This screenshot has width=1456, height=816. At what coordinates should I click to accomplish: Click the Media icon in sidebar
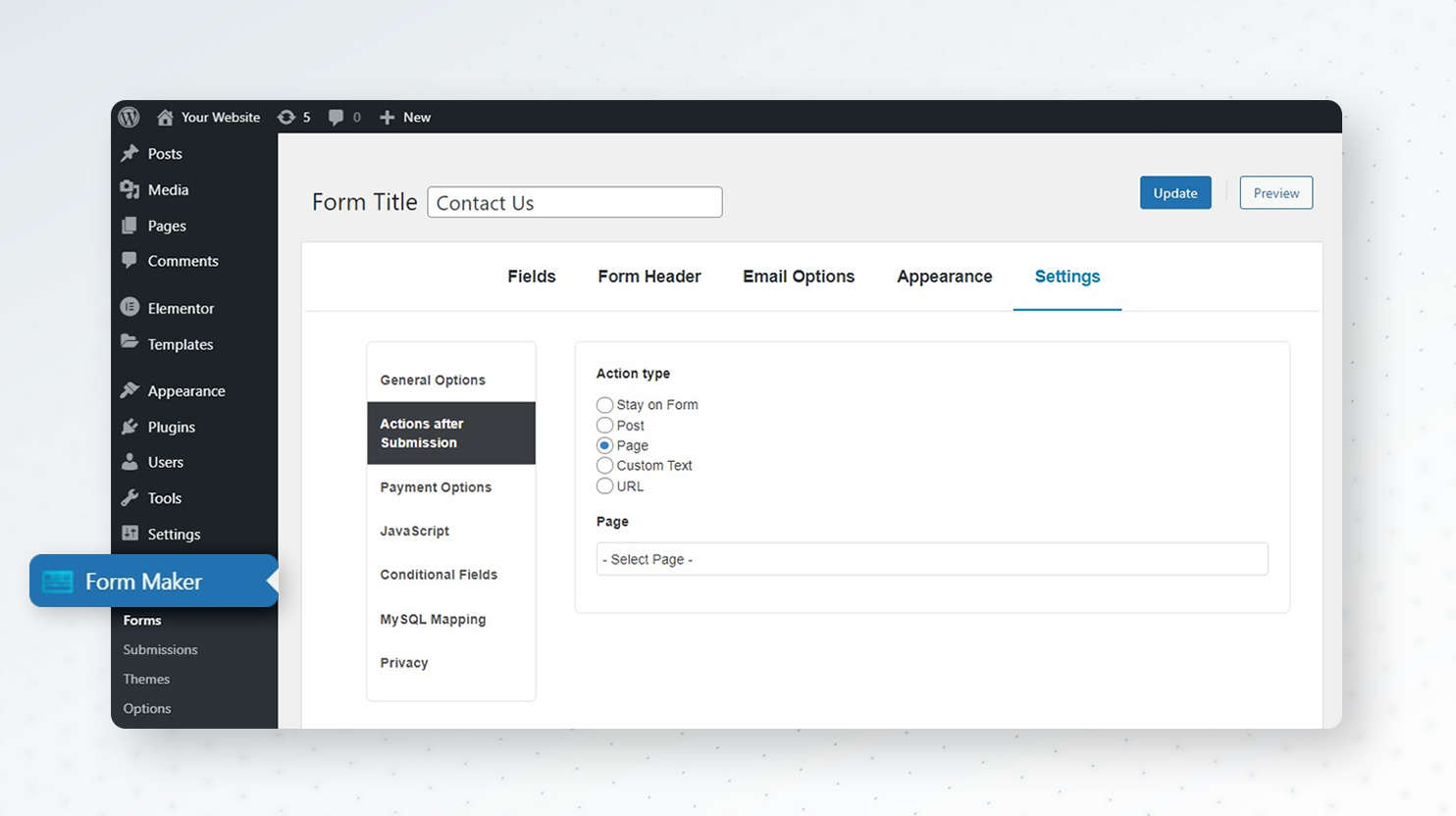[x=130, y=189]
